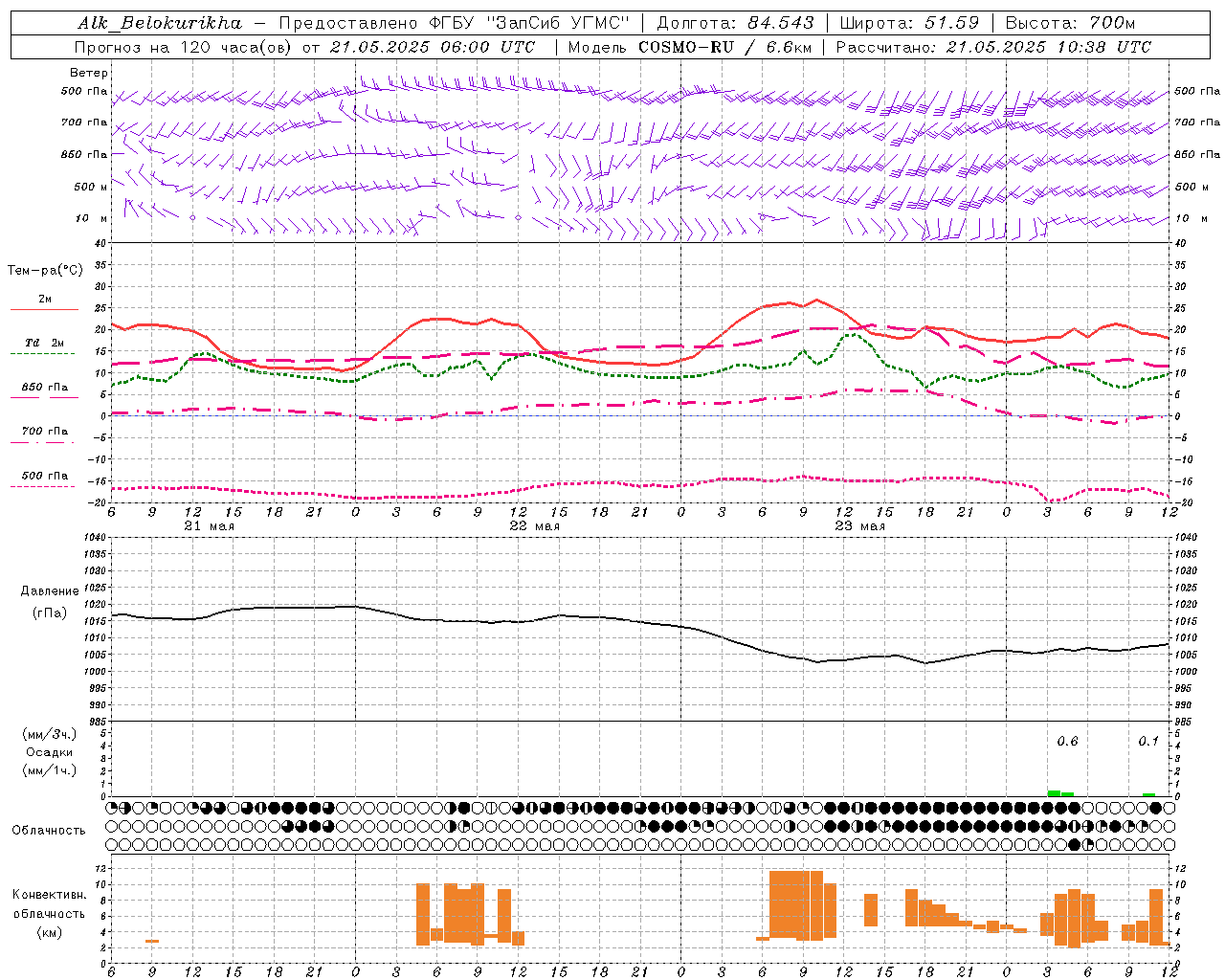Click the precipitation amount value 0.6
This screenshot has height=980, width=1225.
pyautogui.click(x=1067, y=742)
